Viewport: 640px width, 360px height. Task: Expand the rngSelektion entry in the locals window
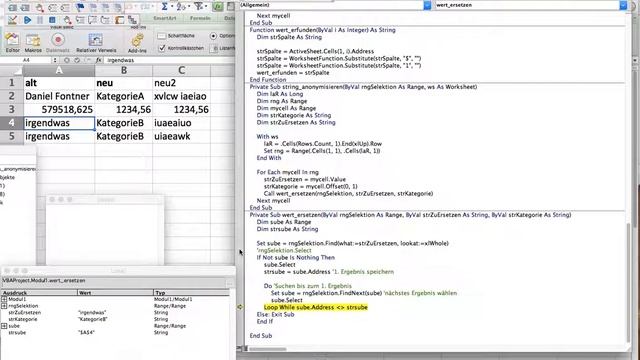pyautogui.click(x=4, y=306)
